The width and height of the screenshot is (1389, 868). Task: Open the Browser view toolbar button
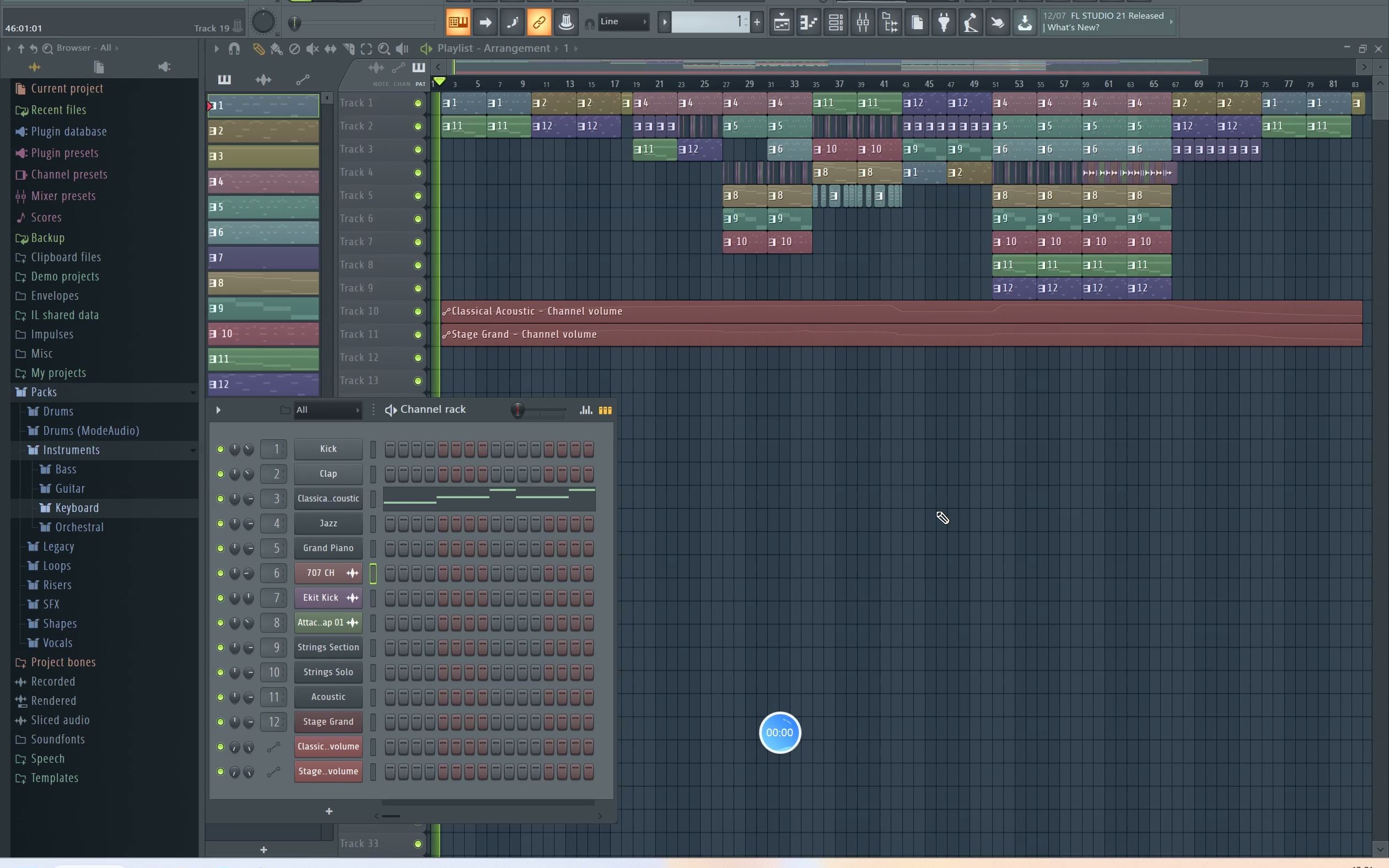890,23
